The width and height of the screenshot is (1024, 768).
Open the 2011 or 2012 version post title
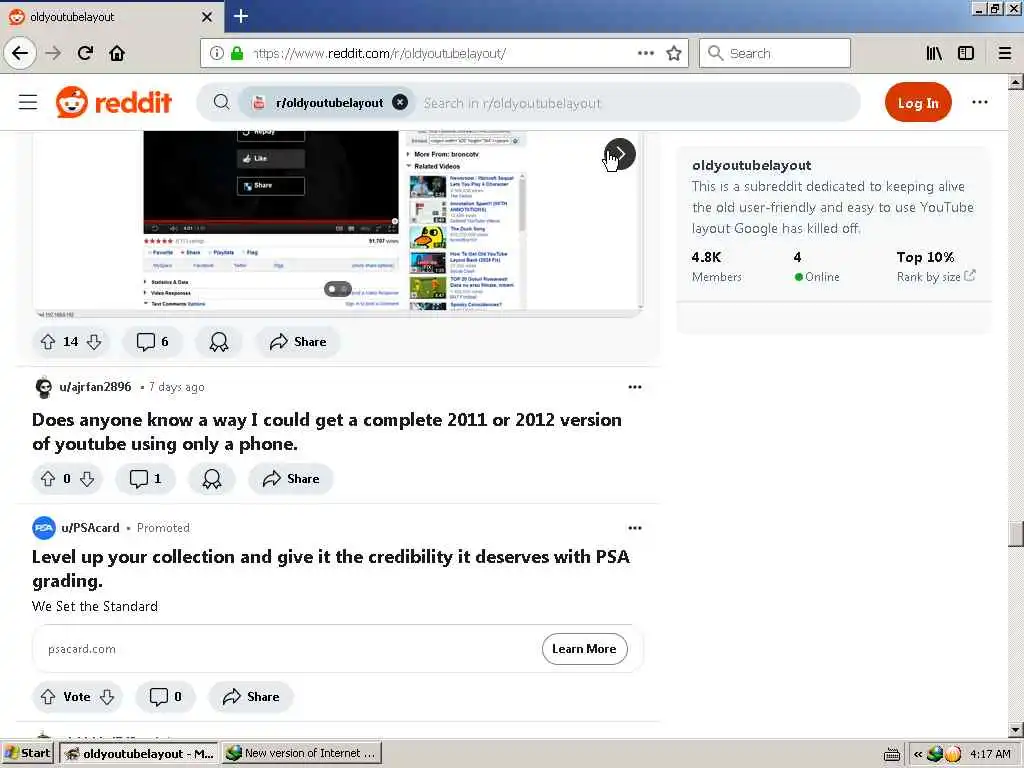[327, 432]
